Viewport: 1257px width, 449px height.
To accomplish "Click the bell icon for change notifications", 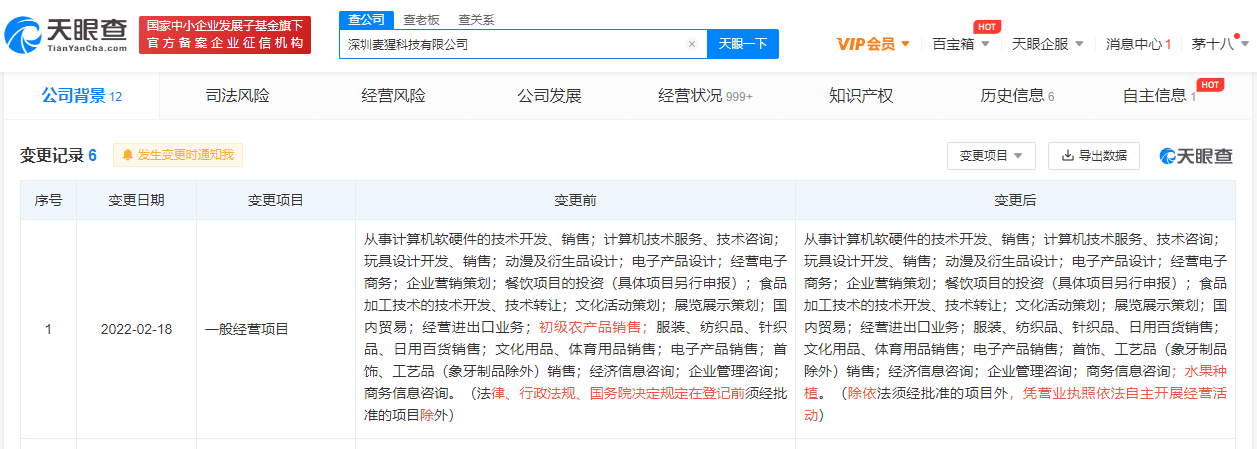I will click(x=127, y=155).
